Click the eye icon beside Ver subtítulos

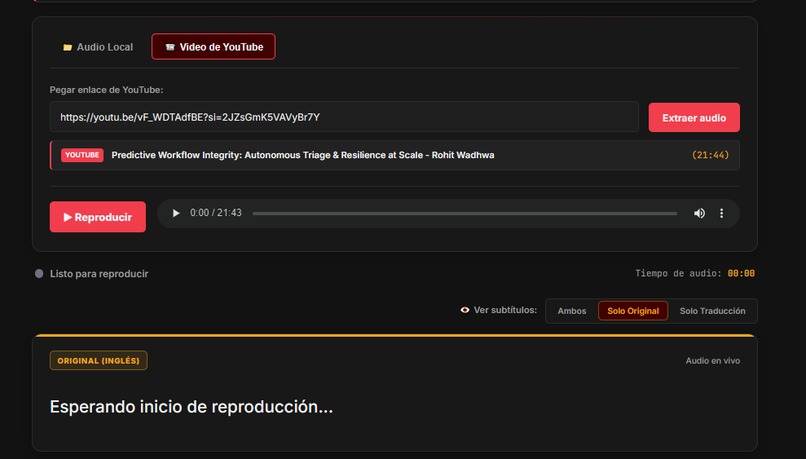coord(465,310)
